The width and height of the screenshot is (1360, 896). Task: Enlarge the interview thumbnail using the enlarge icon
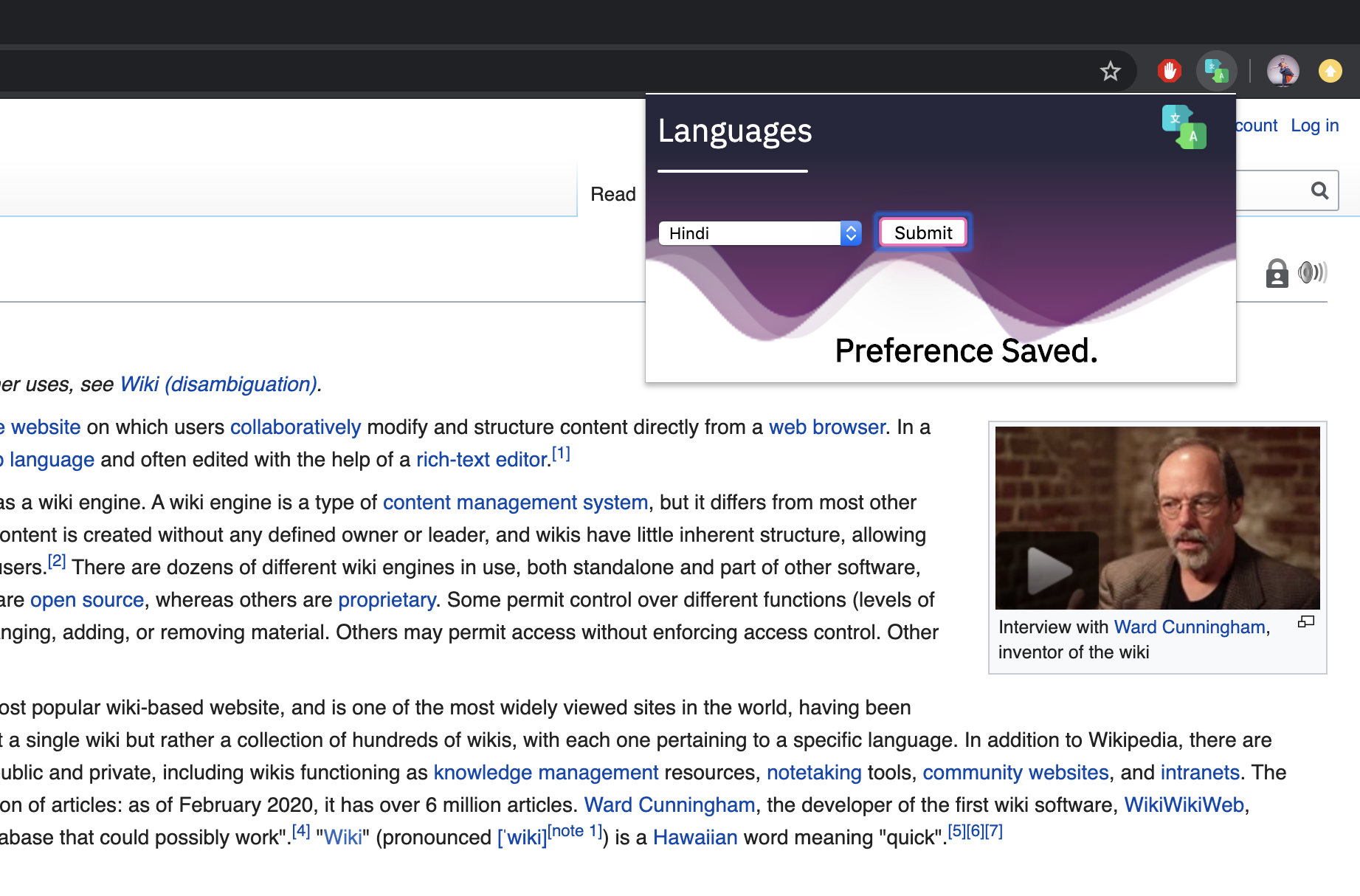click(x=1305, y=622)
